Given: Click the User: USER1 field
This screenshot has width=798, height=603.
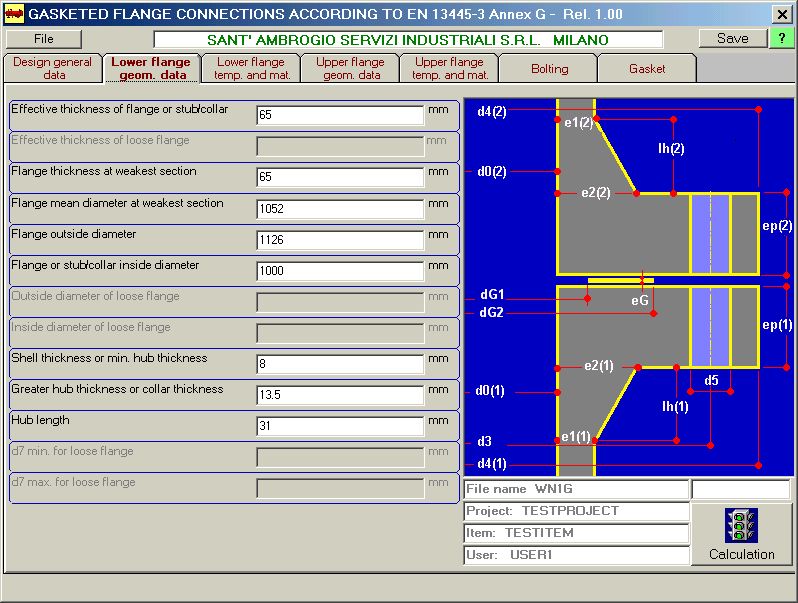Looking at the screenshot, I should point(576,555).
